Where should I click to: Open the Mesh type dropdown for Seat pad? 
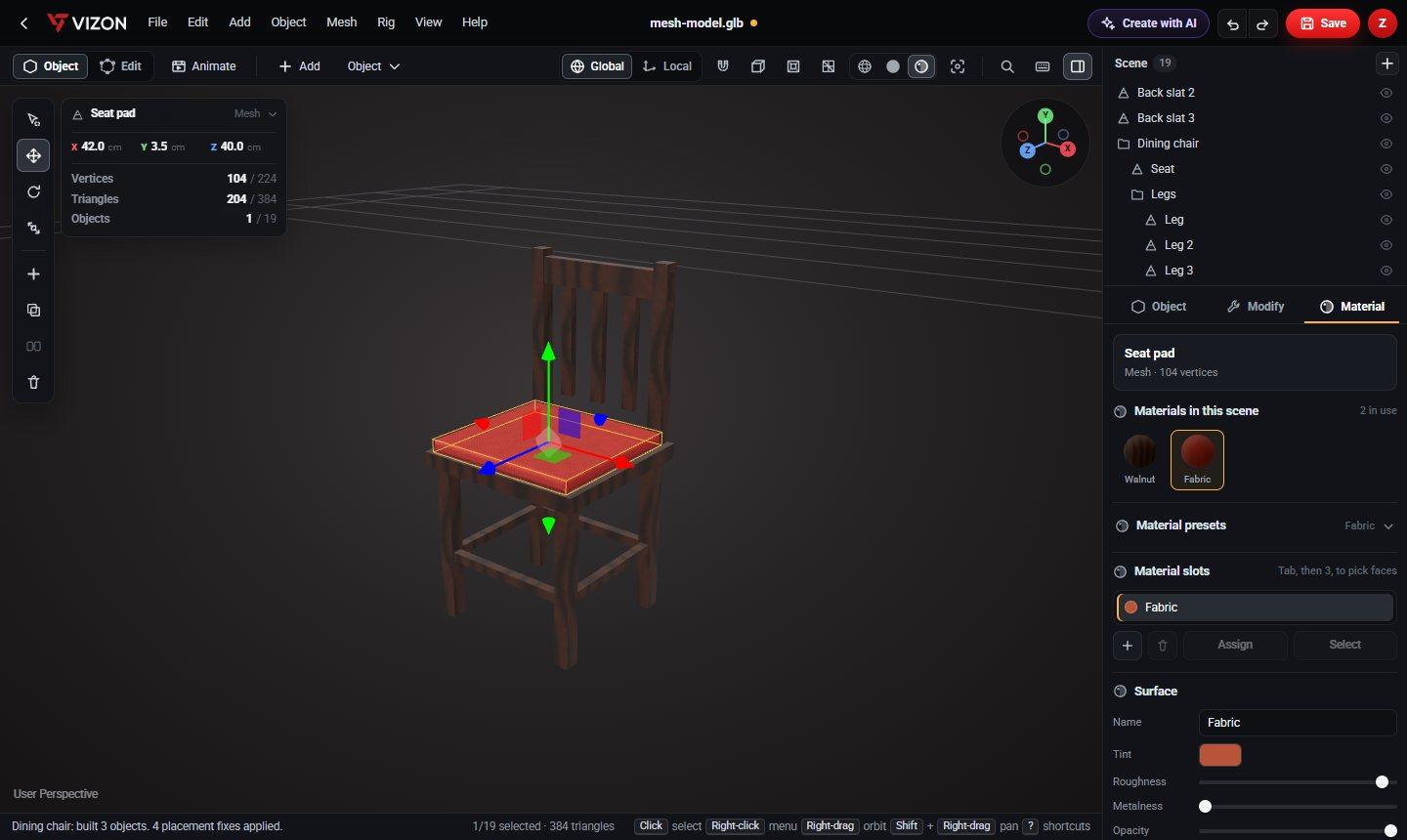coord(255,113)
